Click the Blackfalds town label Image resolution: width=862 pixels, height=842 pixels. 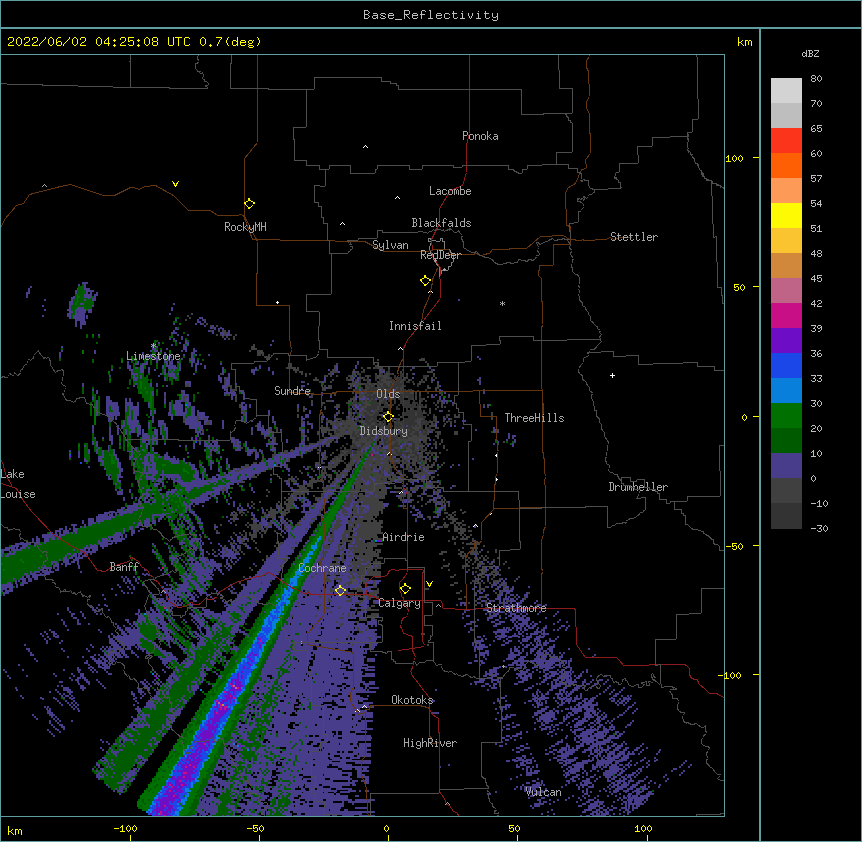441,223
